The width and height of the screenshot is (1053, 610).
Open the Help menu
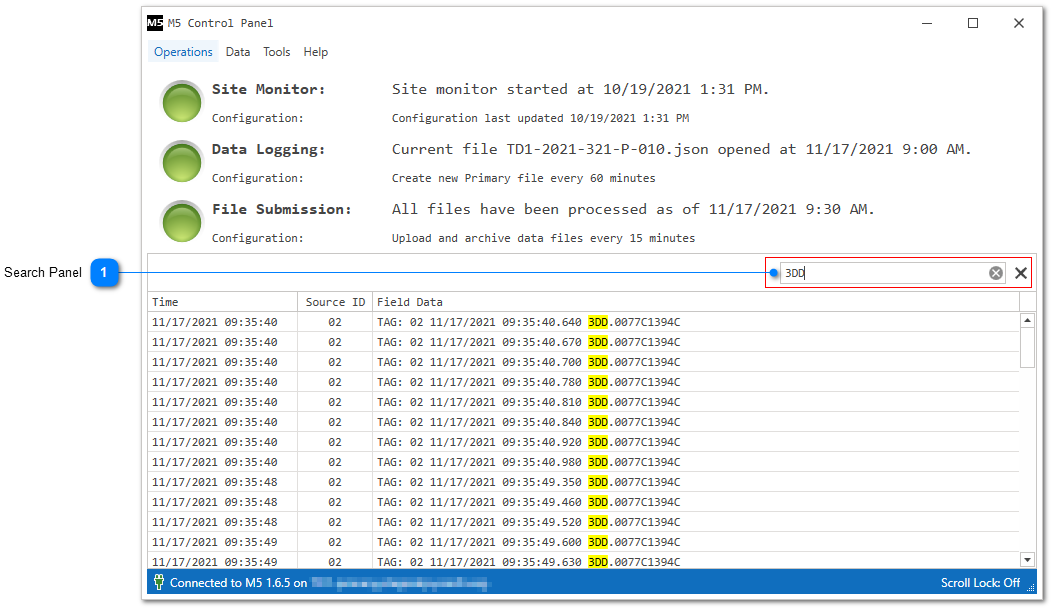pyautogui.click(x=316, y=52)
